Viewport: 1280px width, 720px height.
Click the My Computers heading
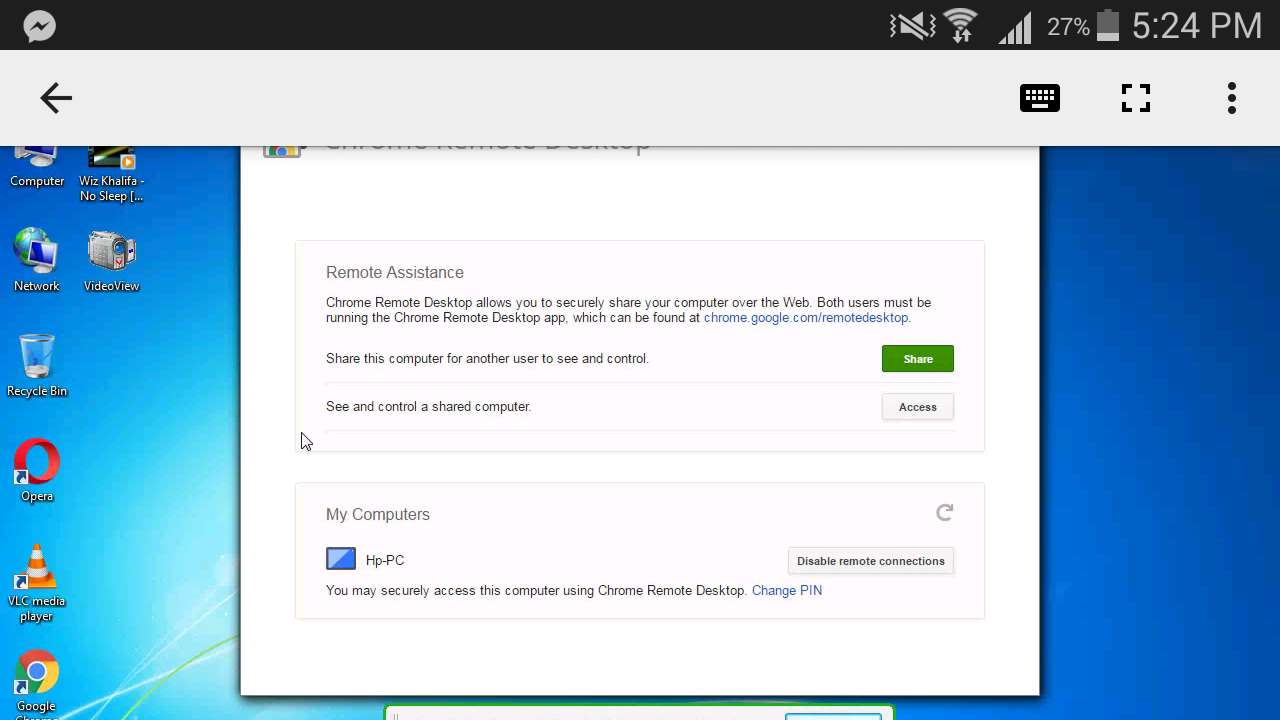pos(378,514)
